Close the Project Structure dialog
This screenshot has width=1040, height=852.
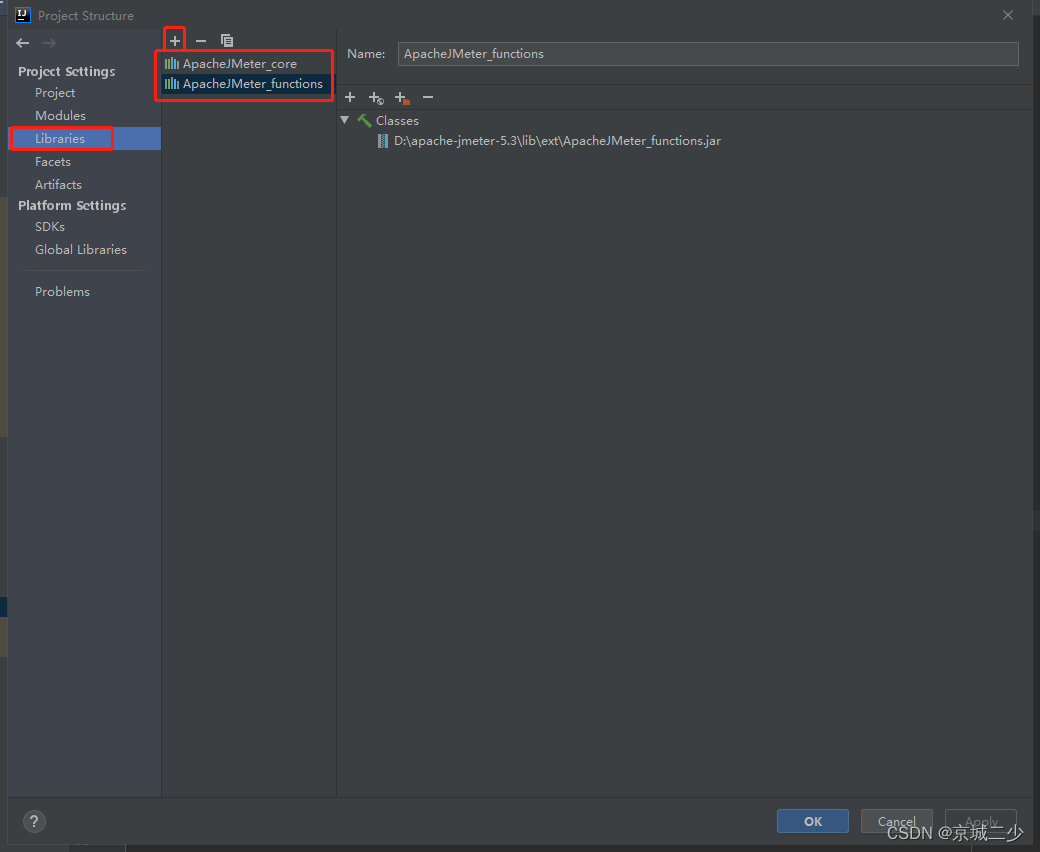1008,15
